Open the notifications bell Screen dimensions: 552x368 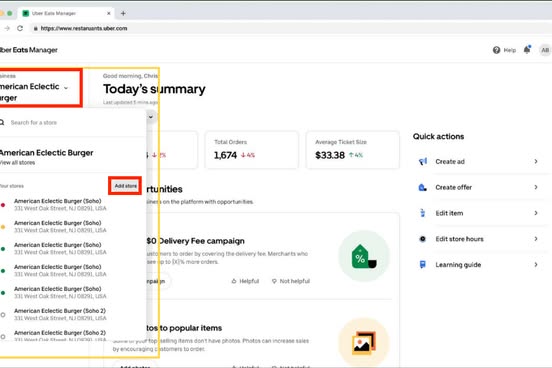point(527,50)
